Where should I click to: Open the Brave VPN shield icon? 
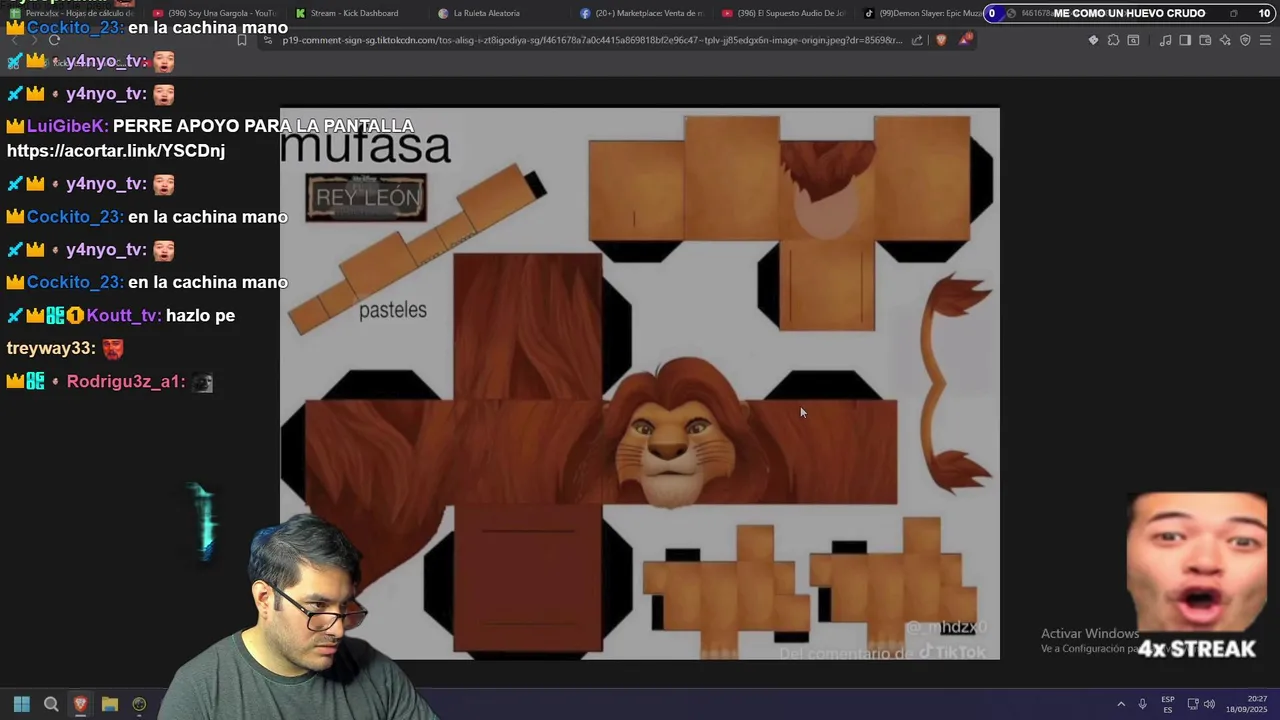(x=1245, y=40)
